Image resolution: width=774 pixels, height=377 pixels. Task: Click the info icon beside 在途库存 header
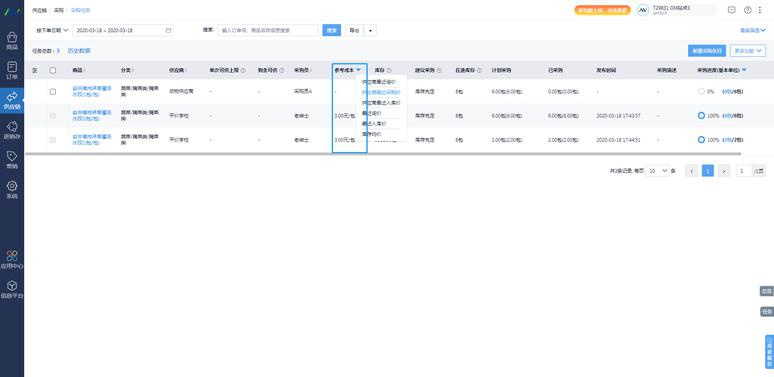click(x=479, y=71)
